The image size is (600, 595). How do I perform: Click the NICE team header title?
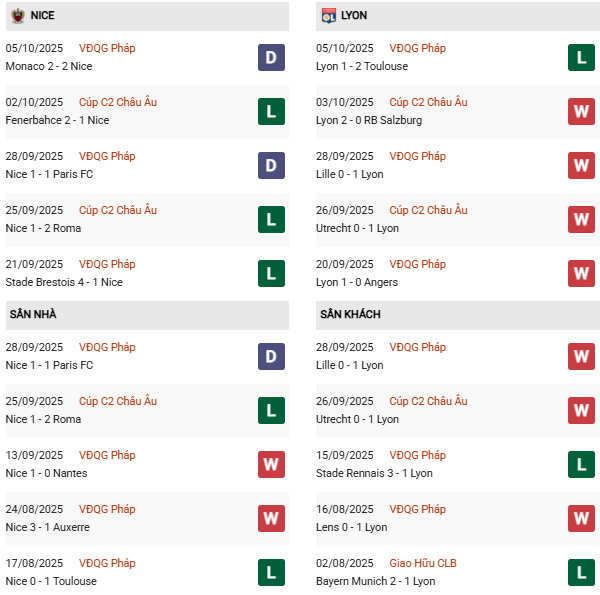(x=43, y=16)
